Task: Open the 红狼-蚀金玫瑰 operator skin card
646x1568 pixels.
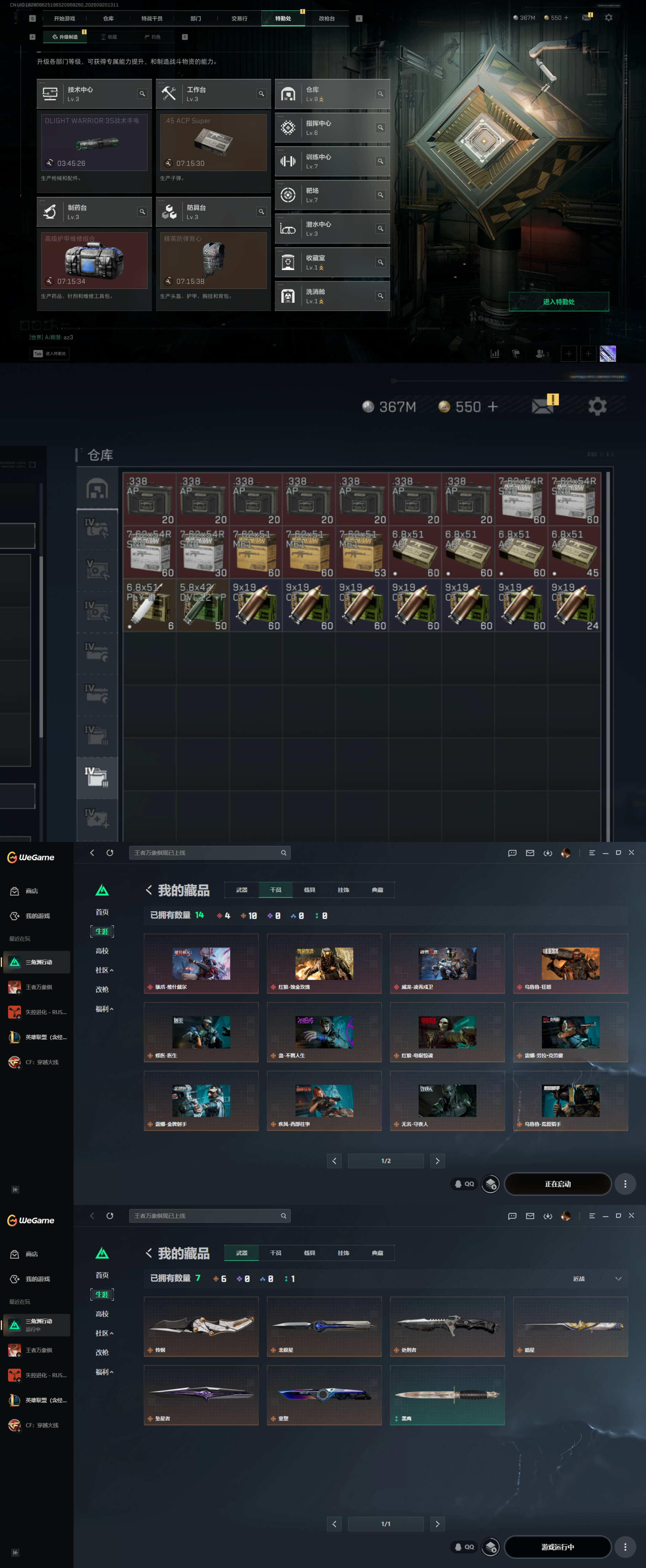Action: (324, 964)
